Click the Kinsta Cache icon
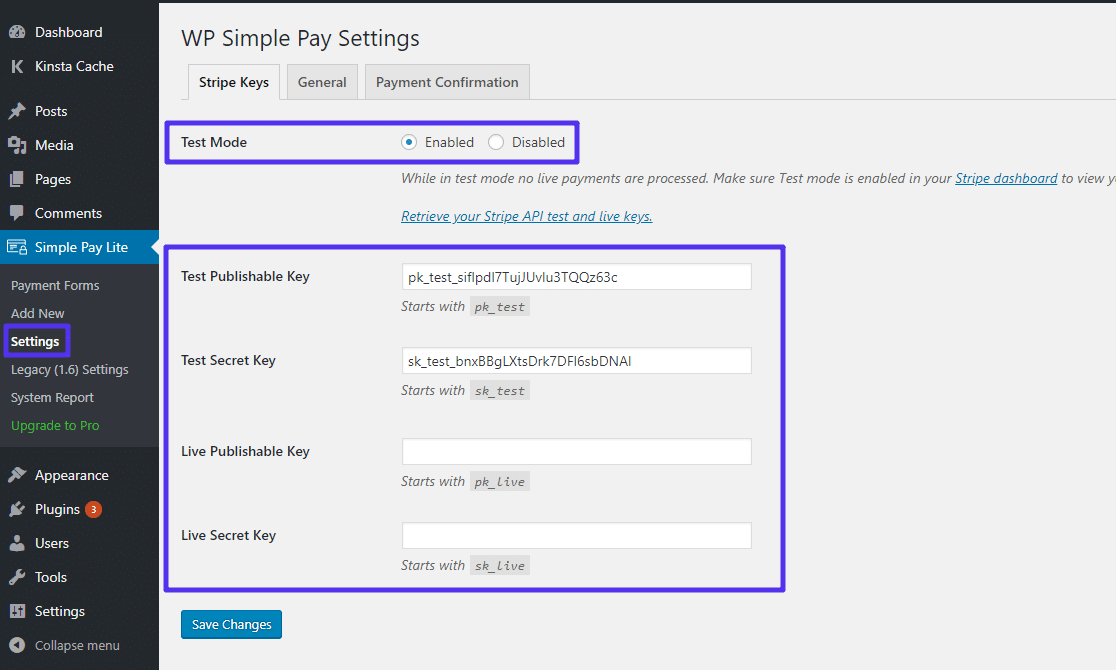The image size is (1116, 670). click(x=18, y=66)
